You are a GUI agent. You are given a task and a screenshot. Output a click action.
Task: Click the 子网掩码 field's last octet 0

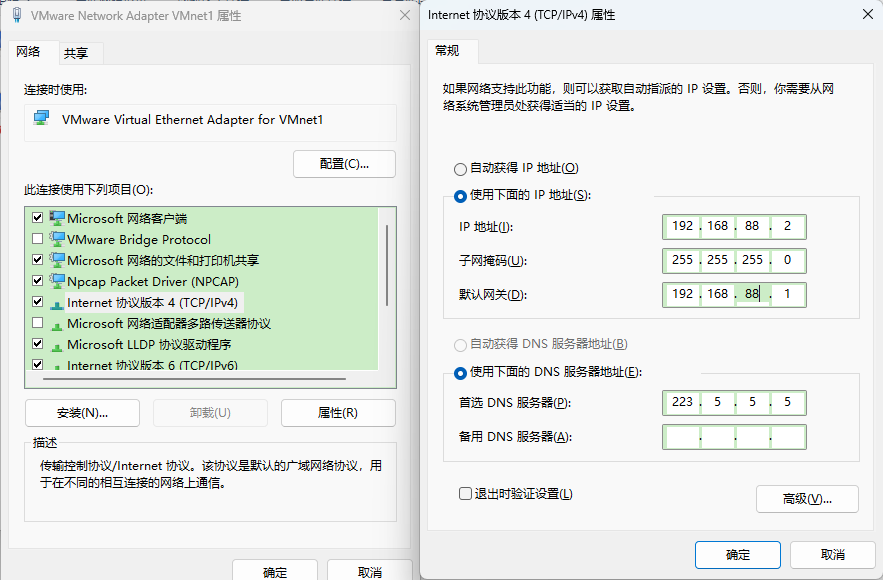tap(787, 260)
